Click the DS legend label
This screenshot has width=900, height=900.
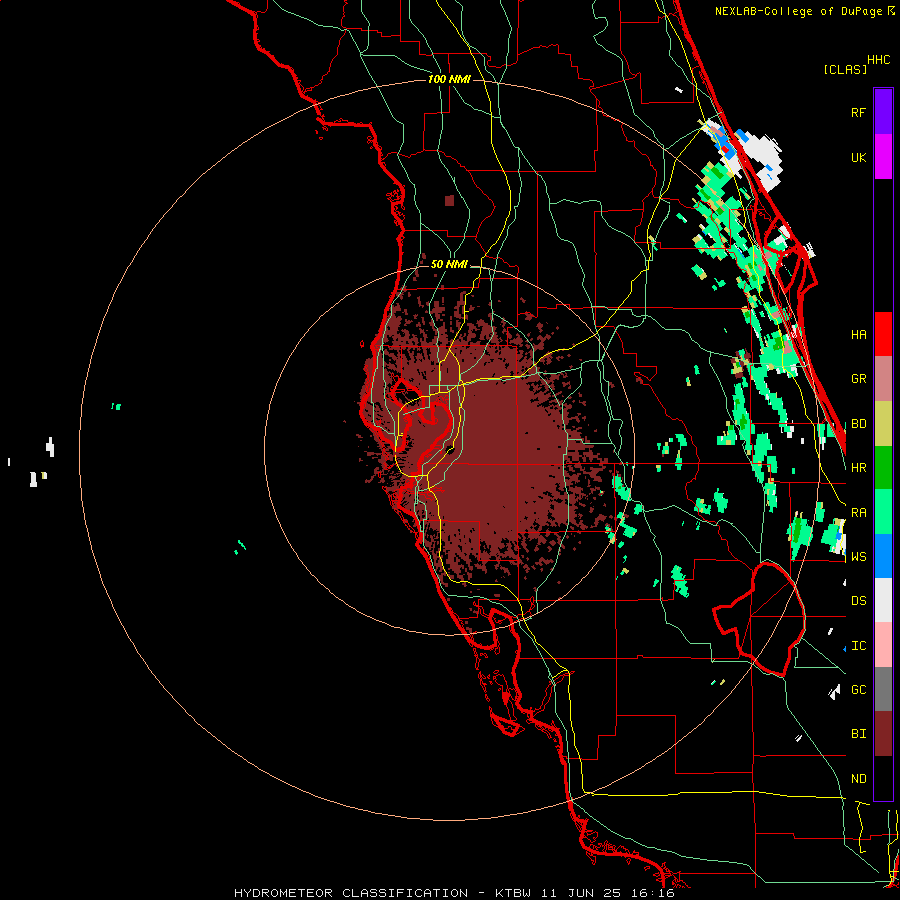coord(858,601)
